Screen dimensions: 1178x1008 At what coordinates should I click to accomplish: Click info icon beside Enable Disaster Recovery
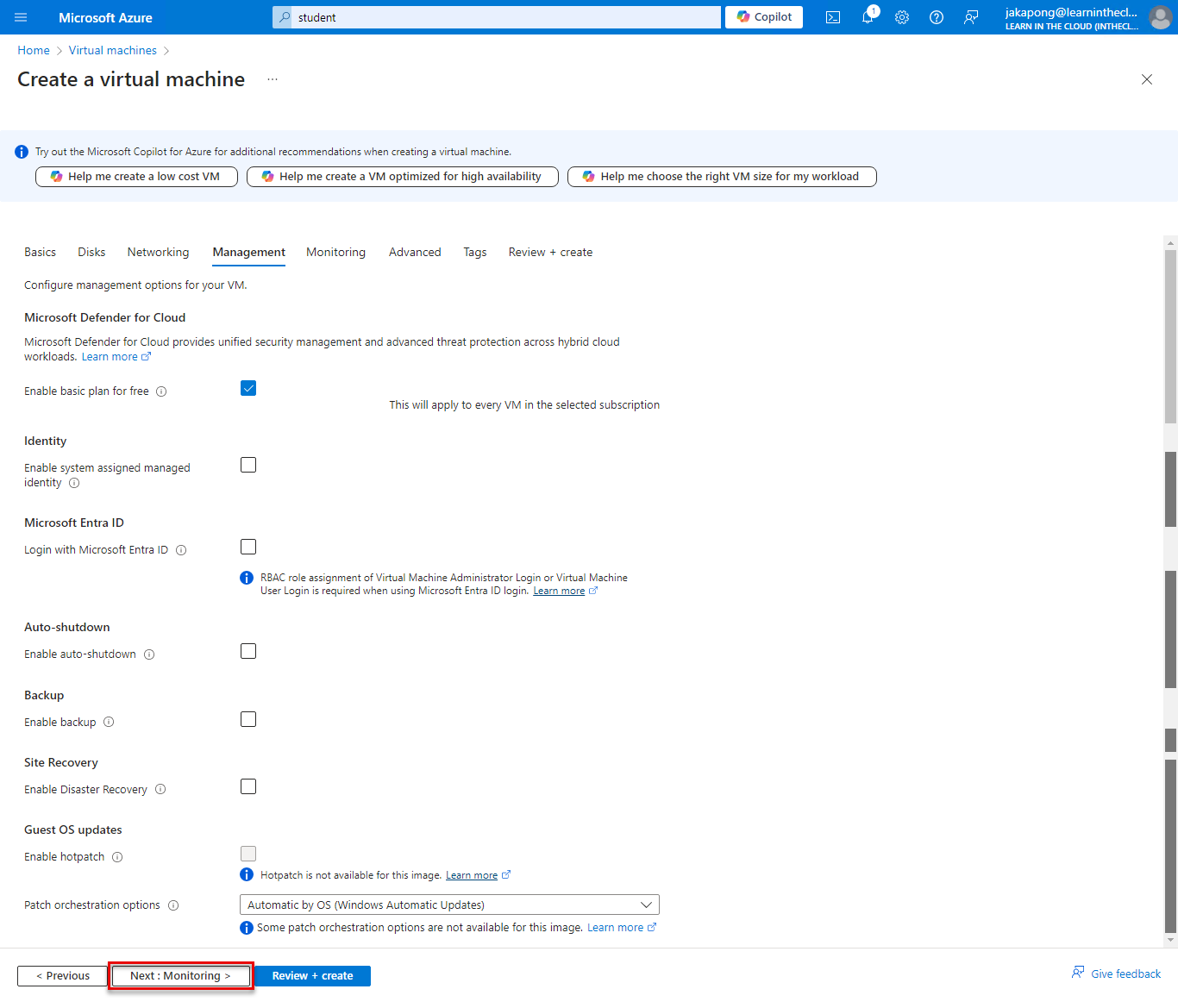(160, 790)
